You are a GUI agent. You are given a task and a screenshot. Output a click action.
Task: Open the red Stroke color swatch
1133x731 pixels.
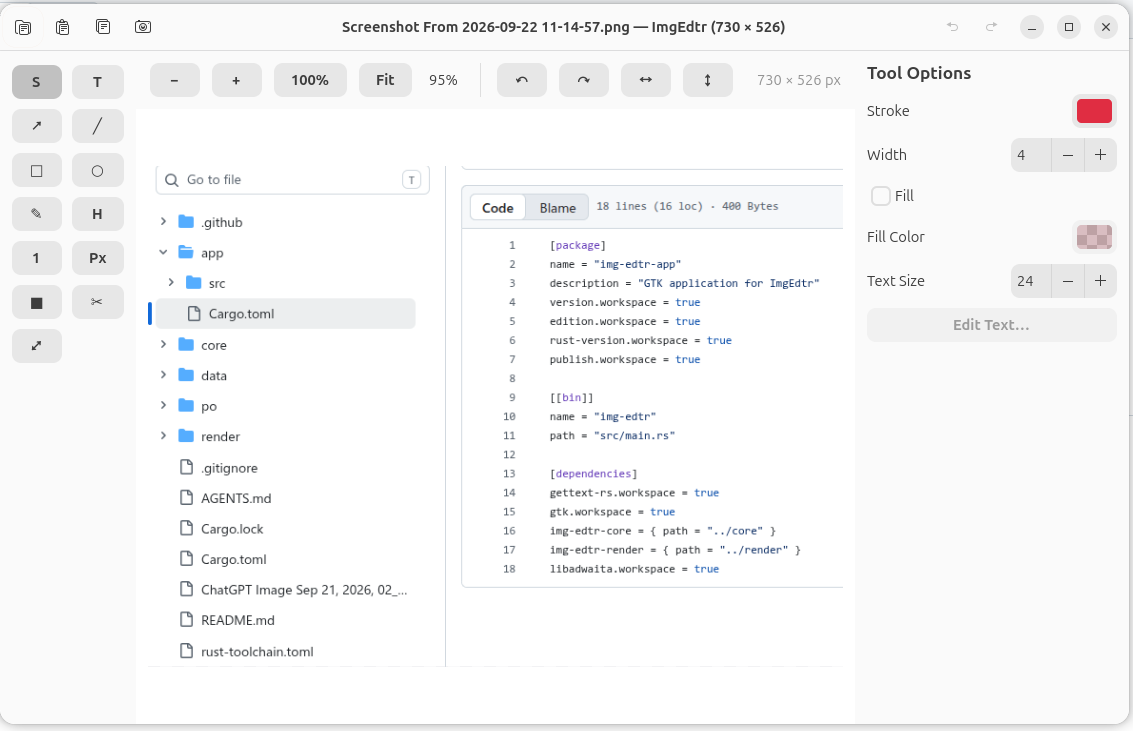point(1094,111)
